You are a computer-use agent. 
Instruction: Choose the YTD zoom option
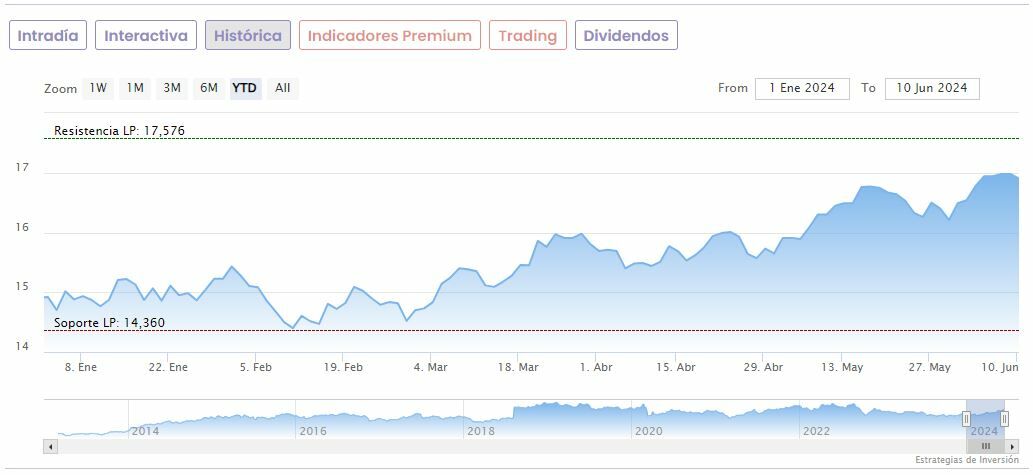(x=245, y=88)
